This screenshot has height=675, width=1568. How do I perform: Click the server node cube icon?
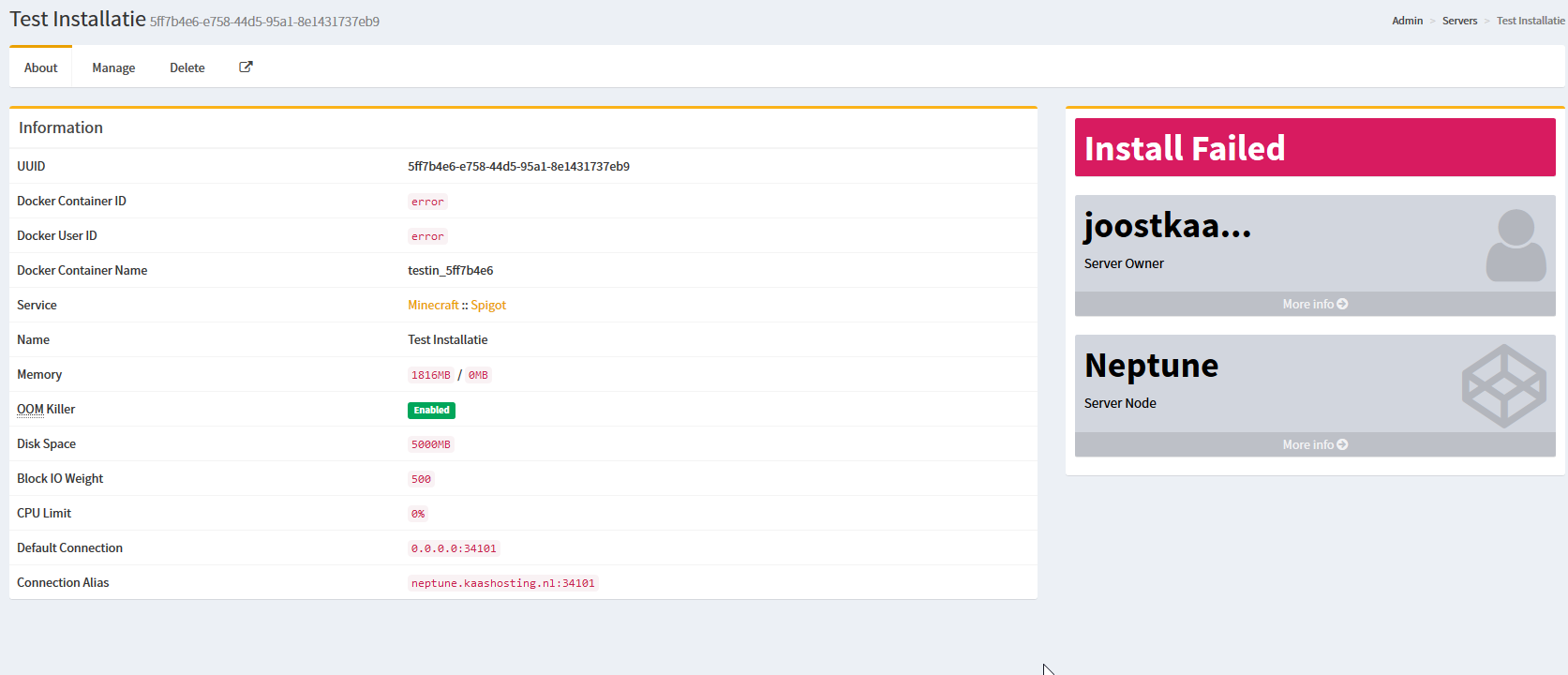click(1503, 385)
